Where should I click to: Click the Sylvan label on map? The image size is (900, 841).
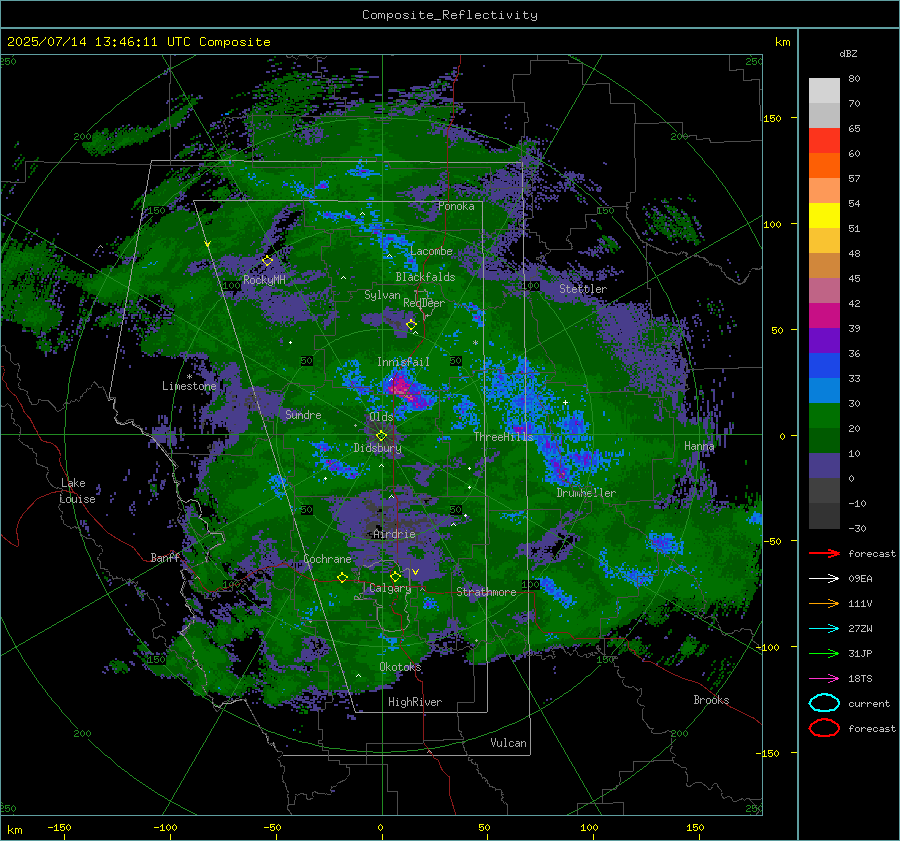click(x=382, y=295)
